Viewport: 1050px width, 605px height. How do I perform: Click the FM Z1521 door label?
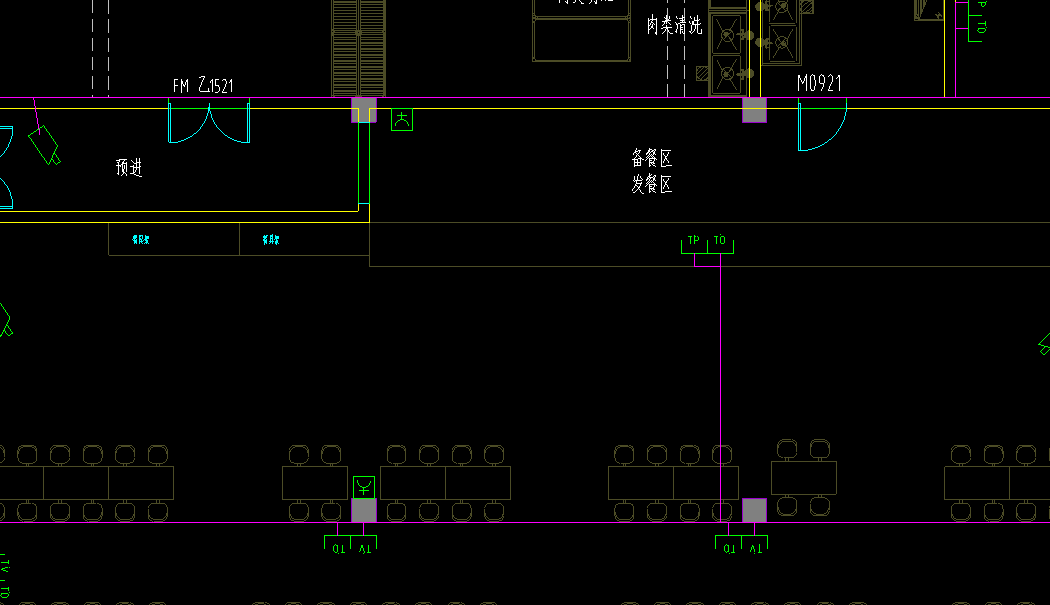pyautogui.click(x=203, y=85)
